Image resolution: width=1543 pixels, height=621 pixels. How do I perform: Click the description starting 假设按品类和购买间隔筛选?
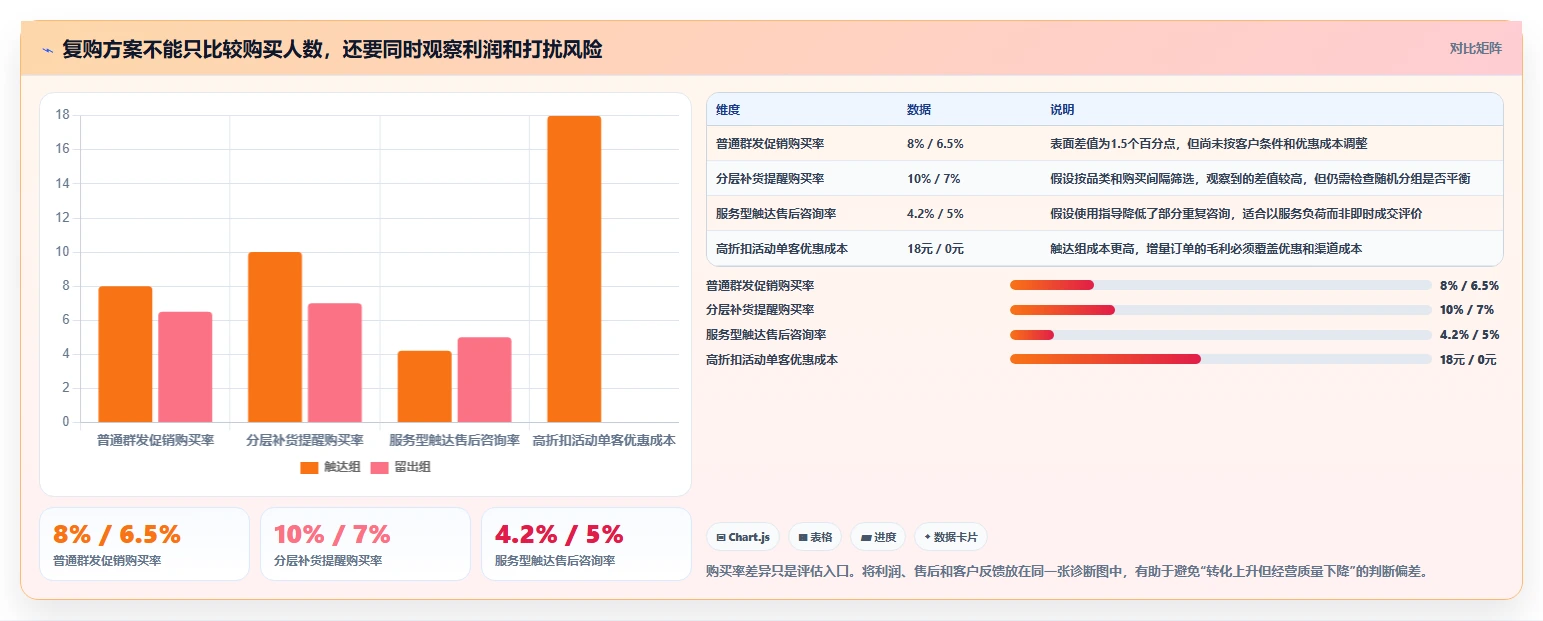1260,178
